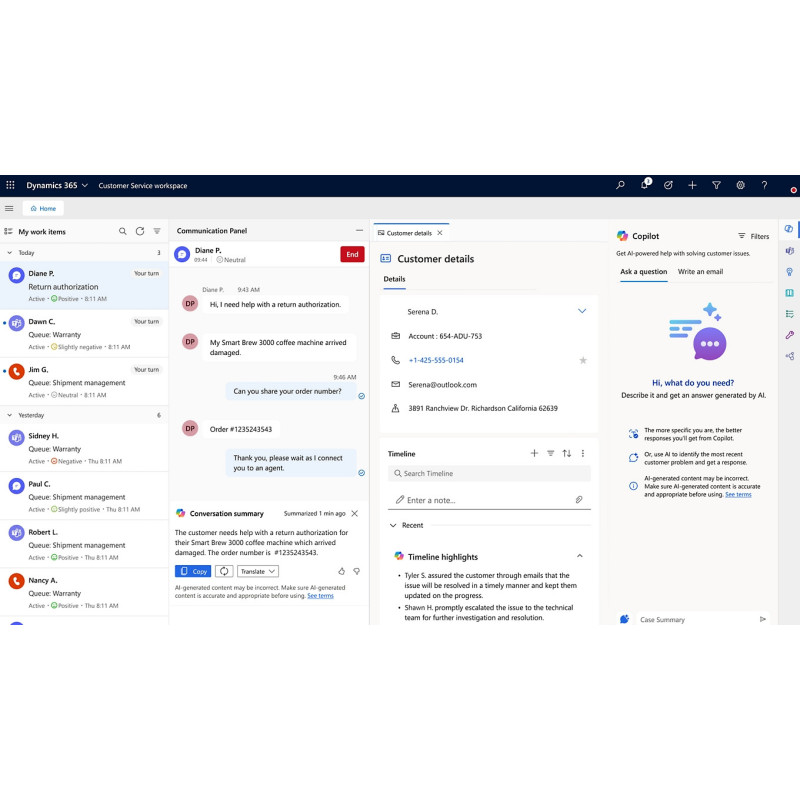
Task: Open Copilot pane from side rail
Action: (789, 229)
